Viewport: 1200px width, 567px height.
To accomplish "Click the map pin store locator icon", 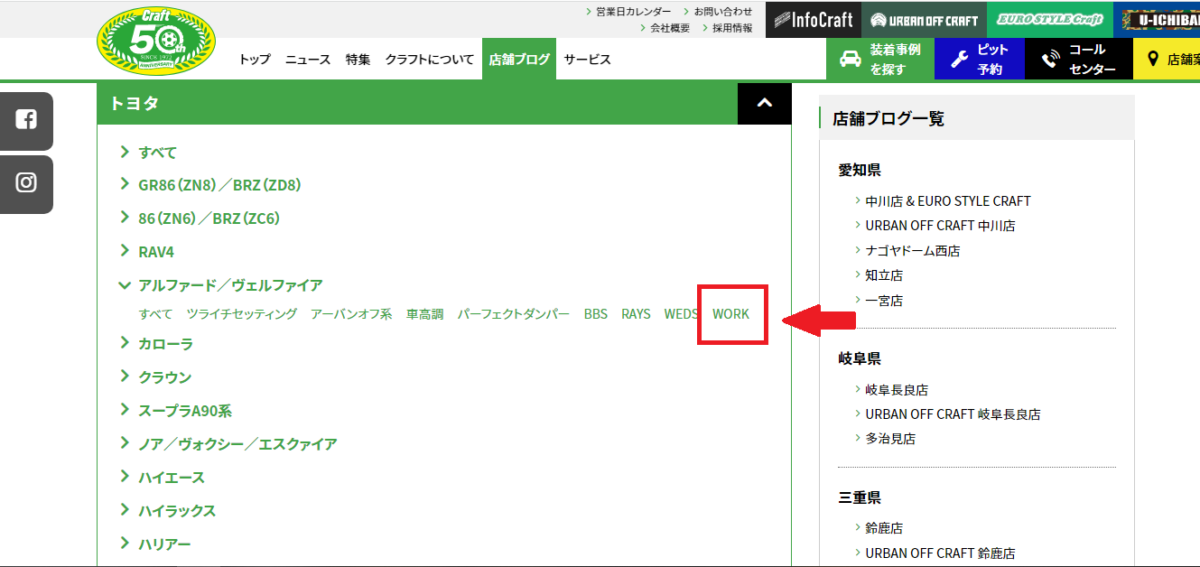I will click(x=1153, y=59).
